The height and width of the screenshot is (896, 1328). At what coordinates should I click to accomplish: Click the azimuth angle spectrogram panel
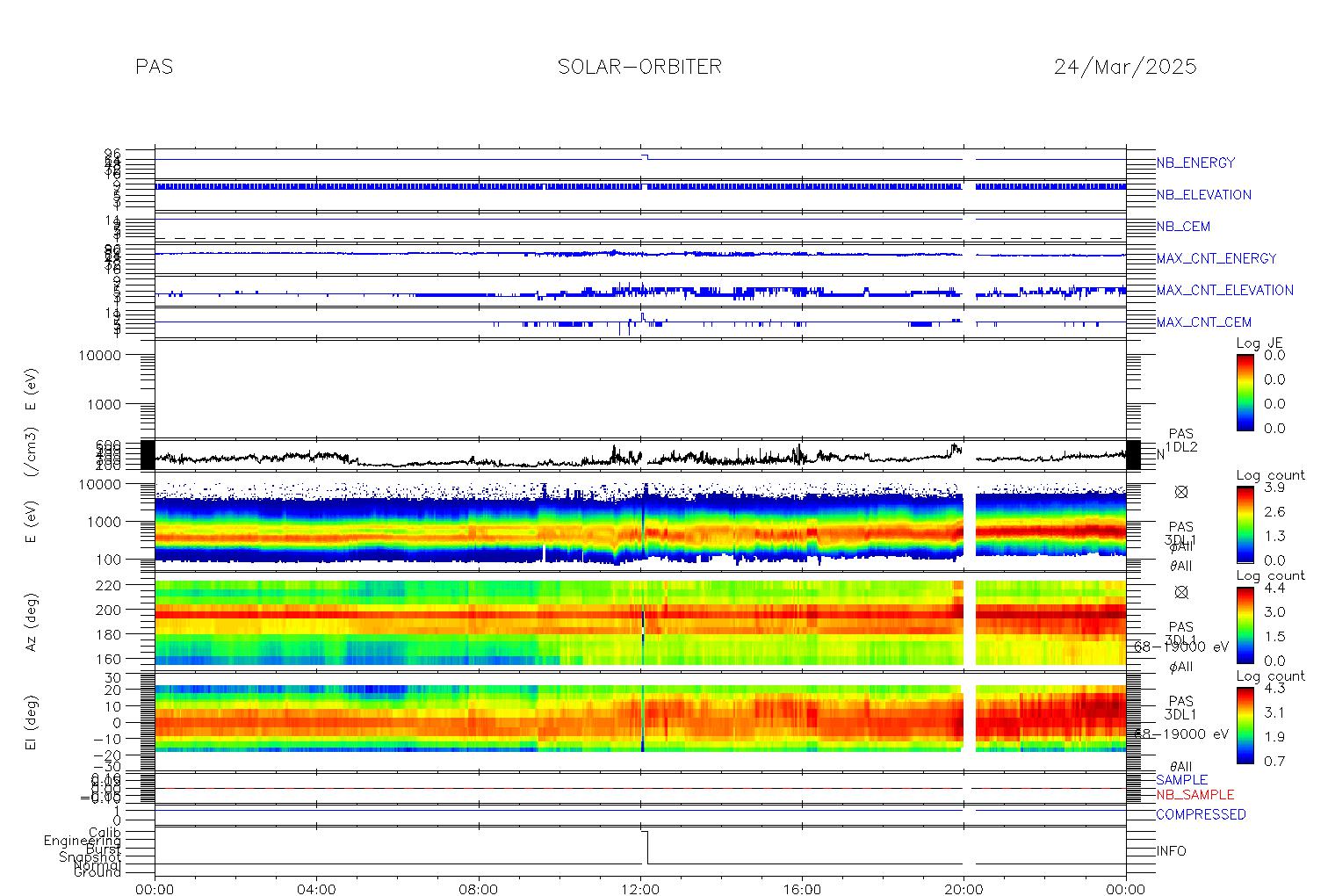coord(640,623)
